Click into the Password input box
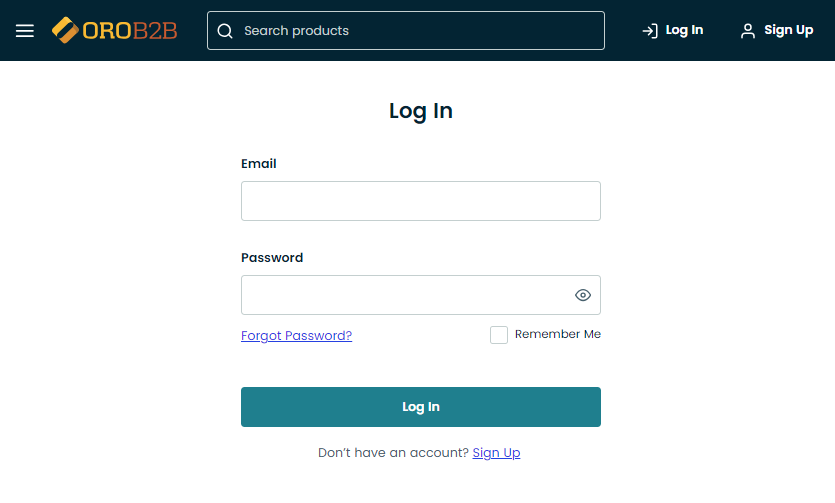This screenshot has width=835, height=503. 405,295
